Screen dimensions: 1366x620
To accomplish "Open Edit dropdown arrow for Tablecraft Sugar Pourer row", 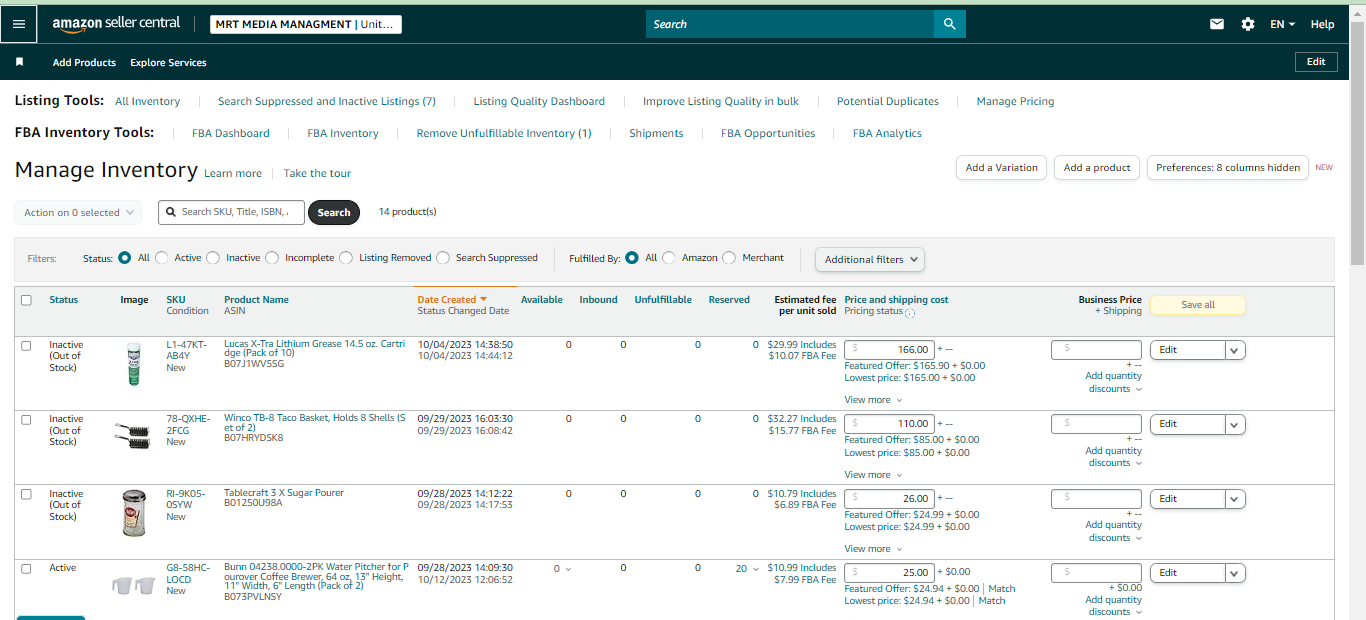I will pos(1236,499).
